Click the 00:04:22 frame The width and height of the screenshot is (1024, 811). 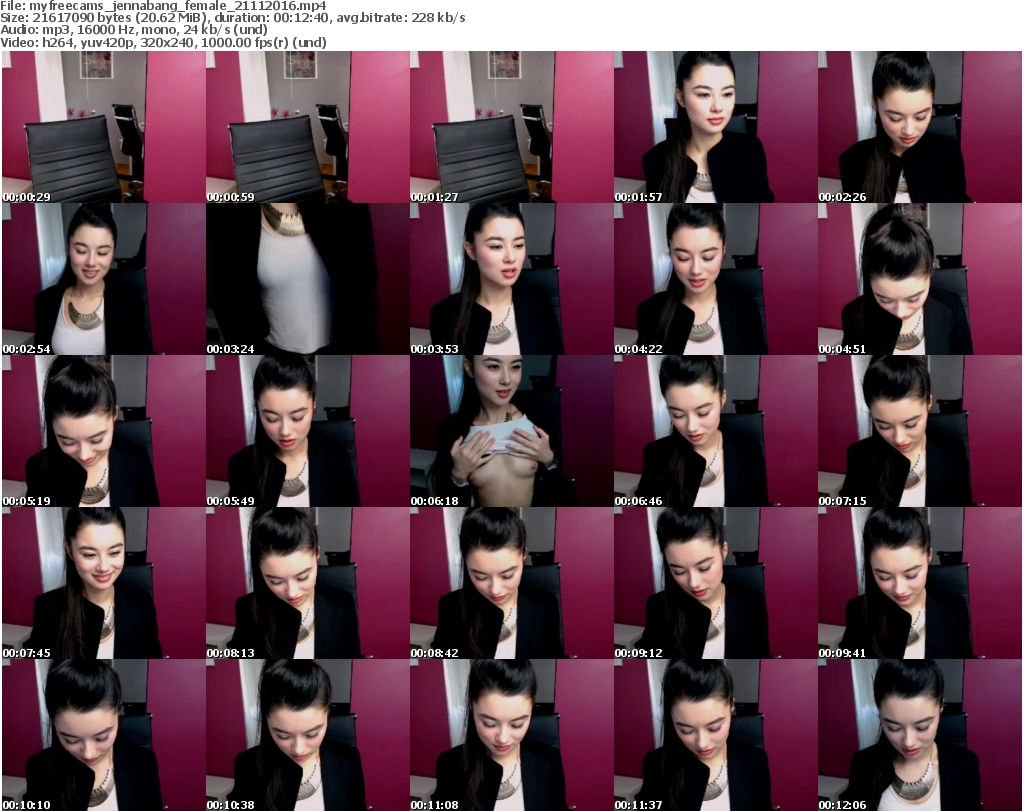[x=716, y=279]
